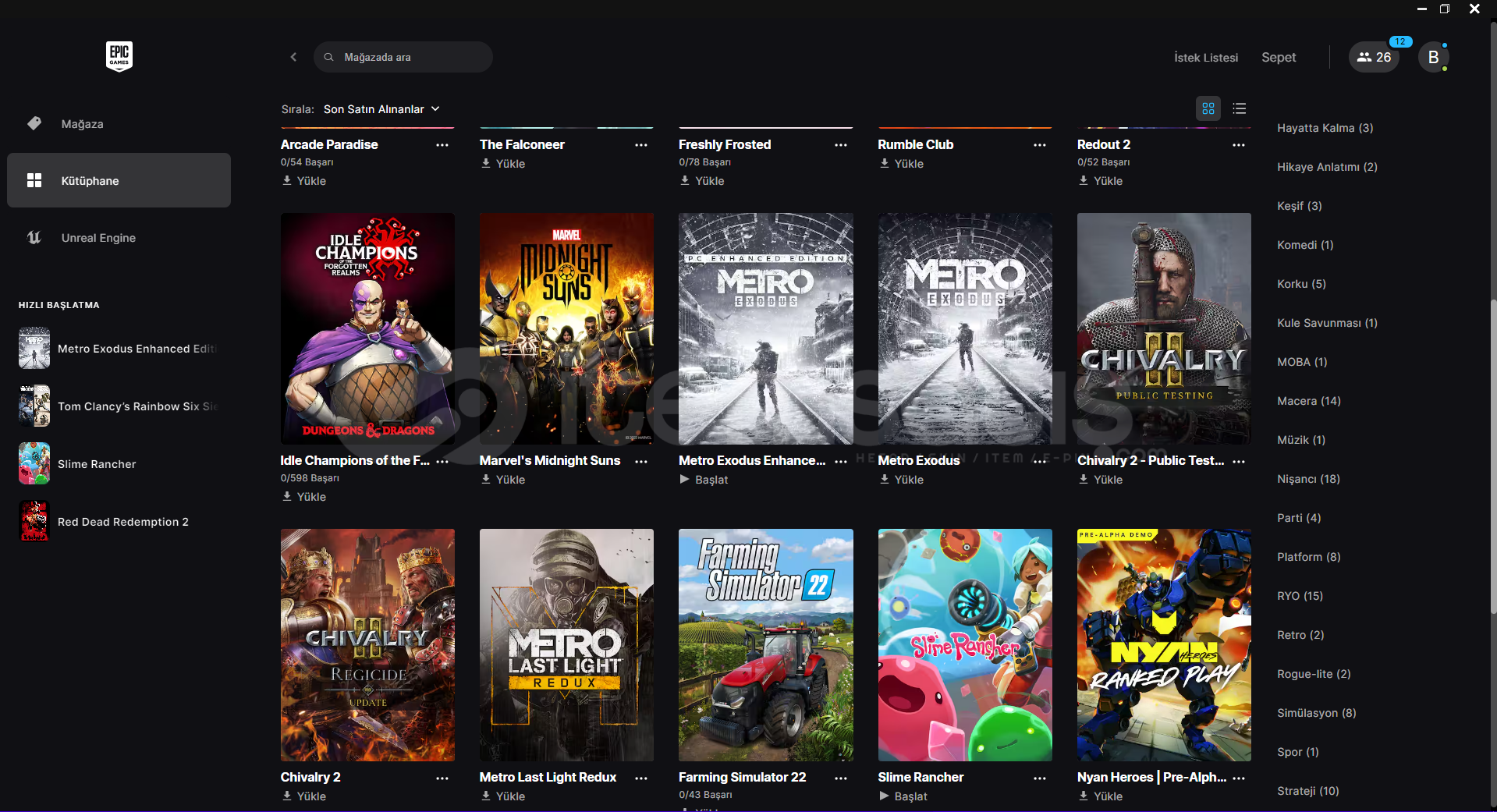Click the Epic Games logo
This screenshot has height=812, width=1497.
pyautogui.click(x=119, y=56)
